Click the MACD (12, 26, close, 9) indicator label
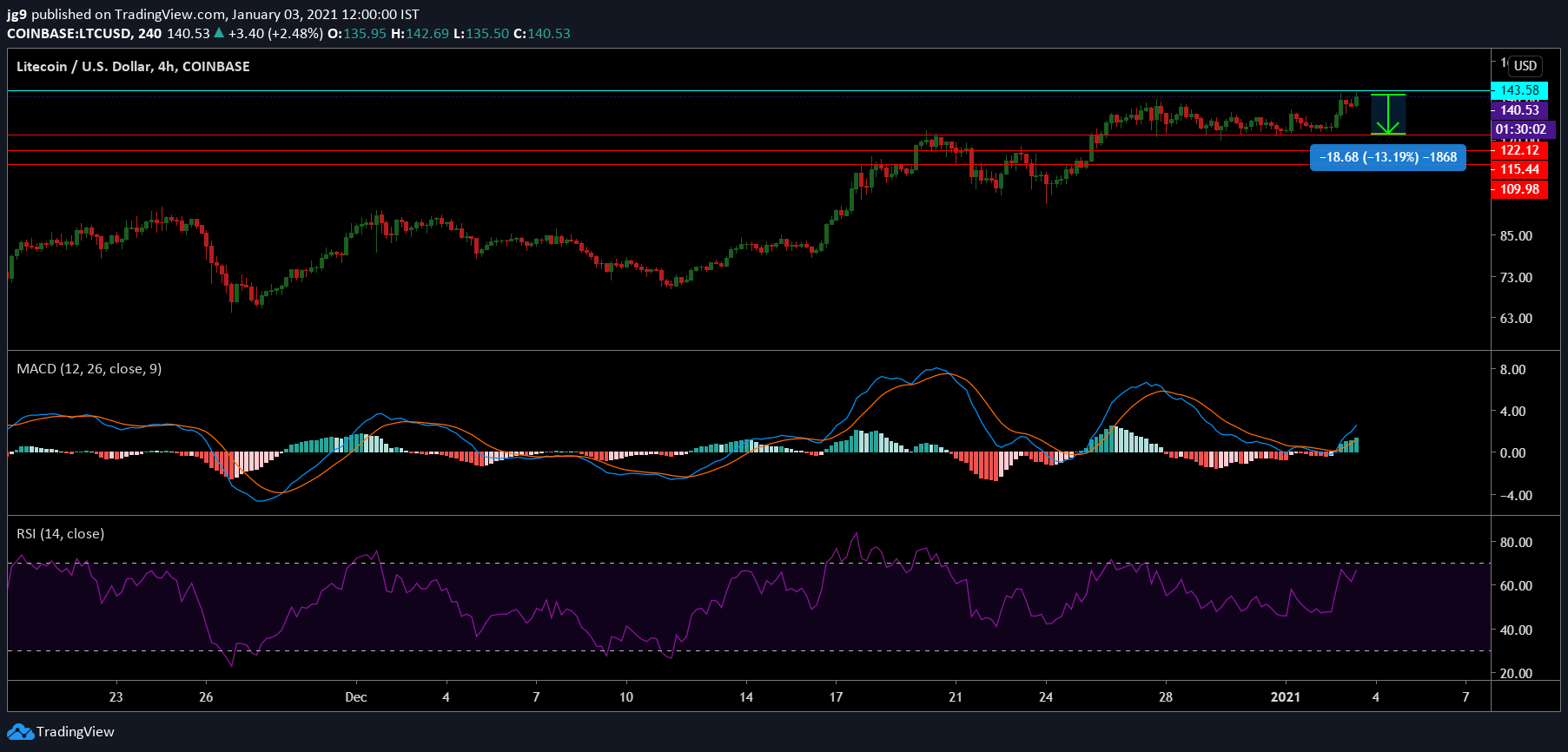This screenshot has height=752, width=1568. pyautogui.click(x=89, y=369)
